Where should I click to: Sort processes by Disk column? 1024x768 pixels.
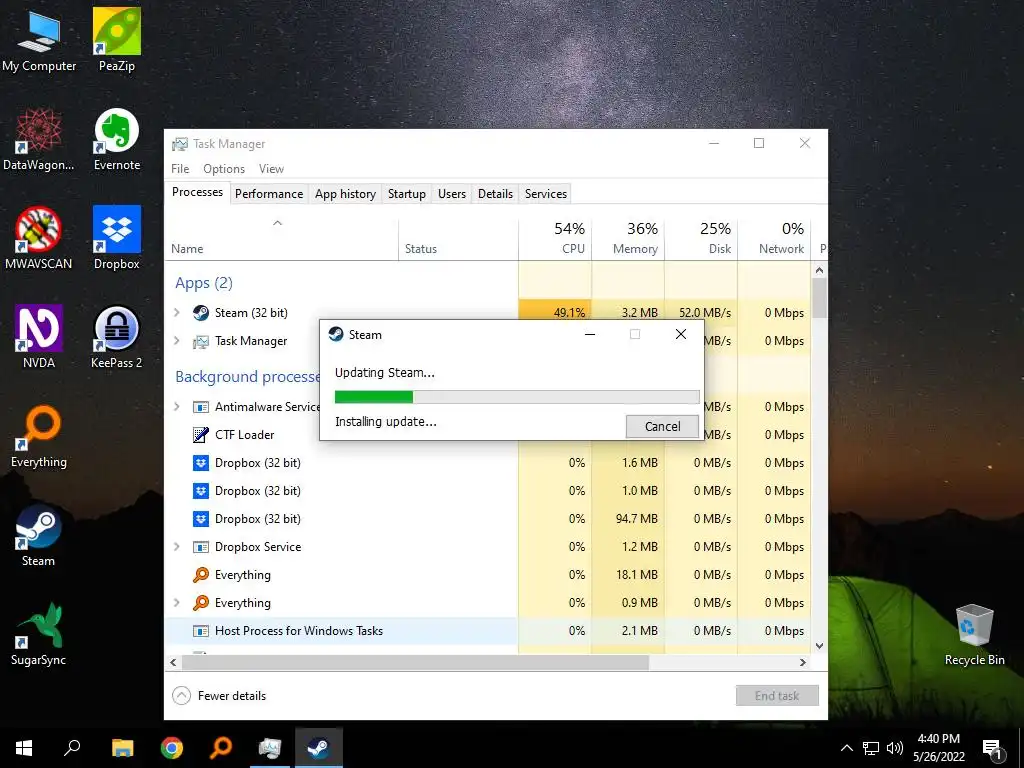click(x=701, y=238)
